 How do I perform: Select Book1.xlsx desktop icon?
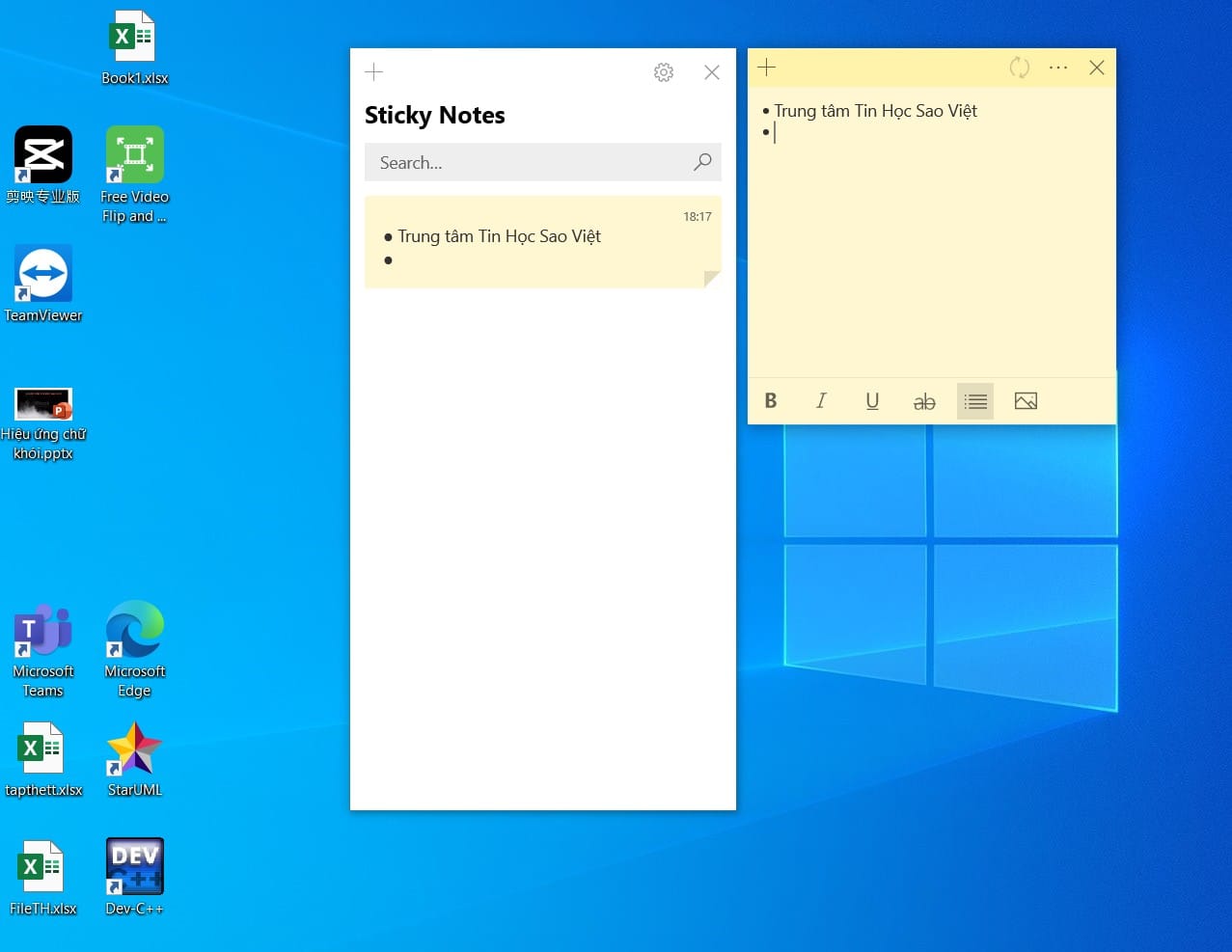(x=135, y=48)
